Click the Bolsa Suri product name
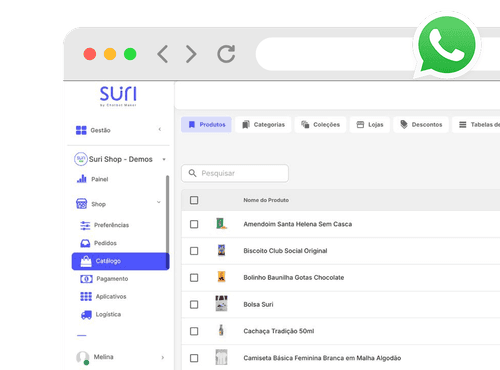Image resolution: width=500 pixels, height=370 pixels. [x=258, y=304]
